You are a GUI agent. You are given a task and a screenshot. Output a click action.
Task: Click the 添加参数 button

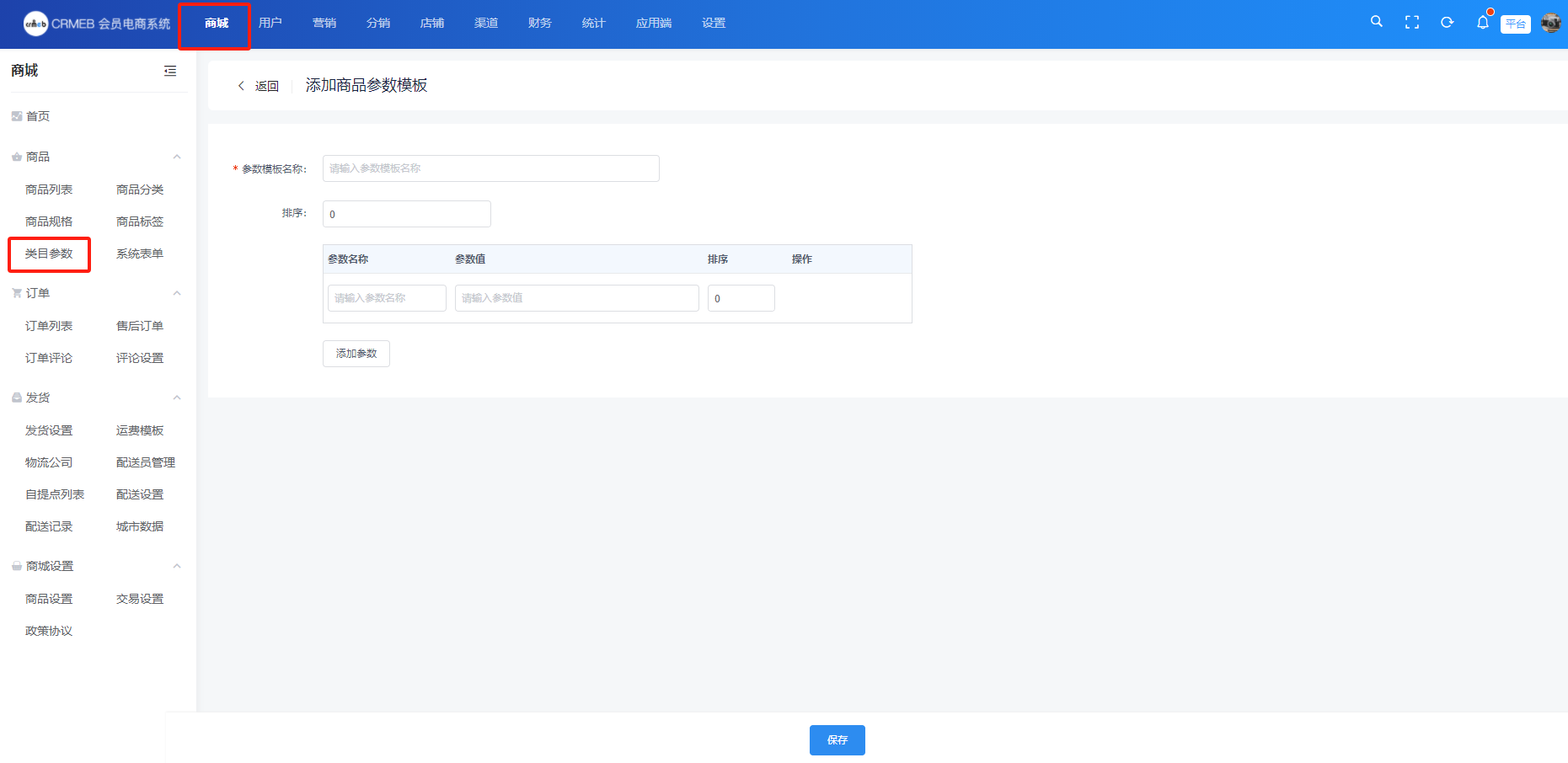coord(356,354)
